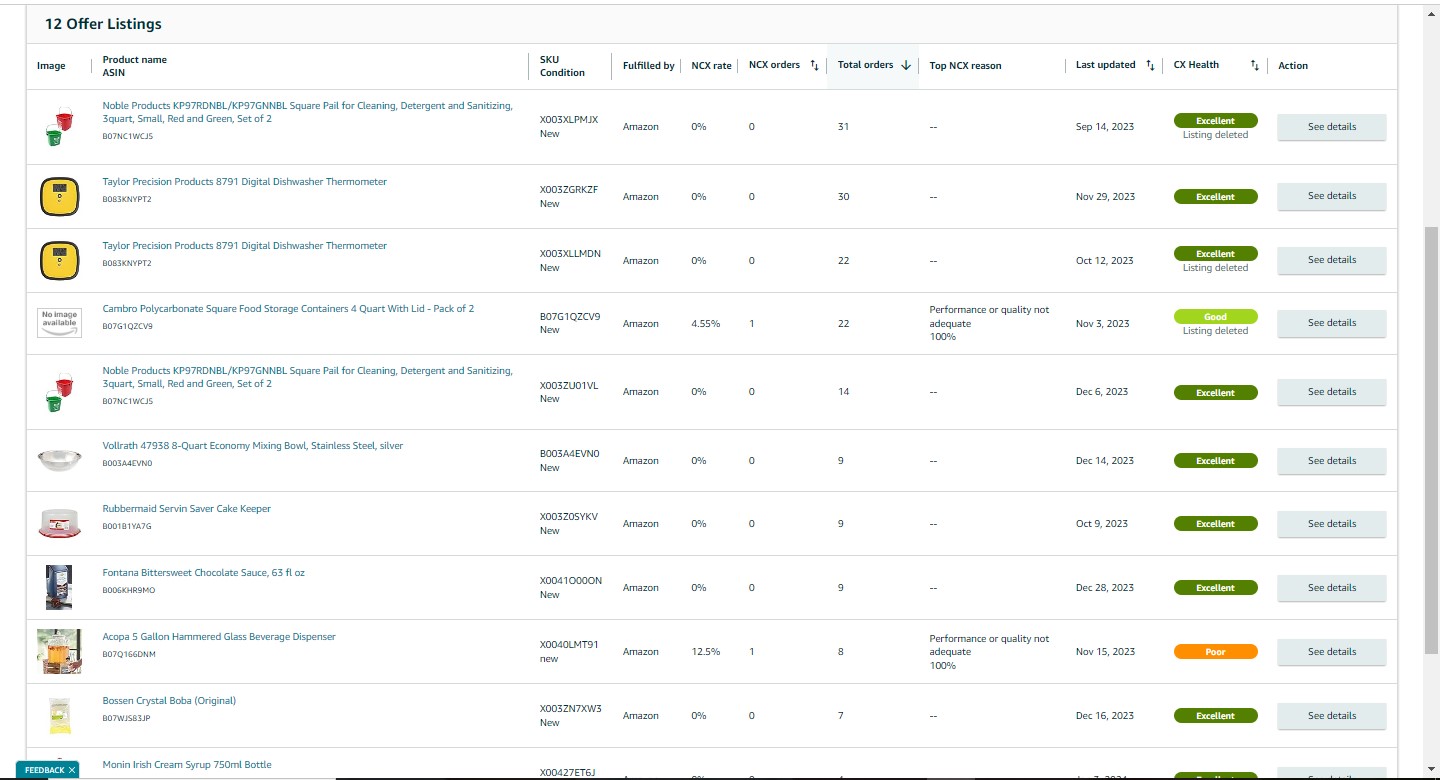Click the Good CX Health badge
The image size is (1440, 780).
(1215, 317)
